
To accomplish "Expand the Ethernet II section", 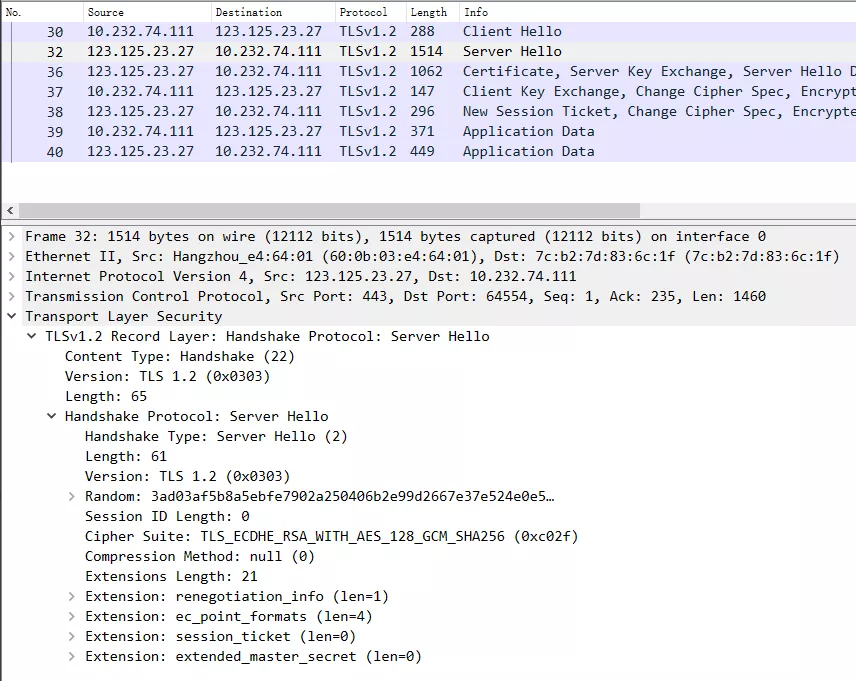I will pyautogui.click(x=11, y=257).
